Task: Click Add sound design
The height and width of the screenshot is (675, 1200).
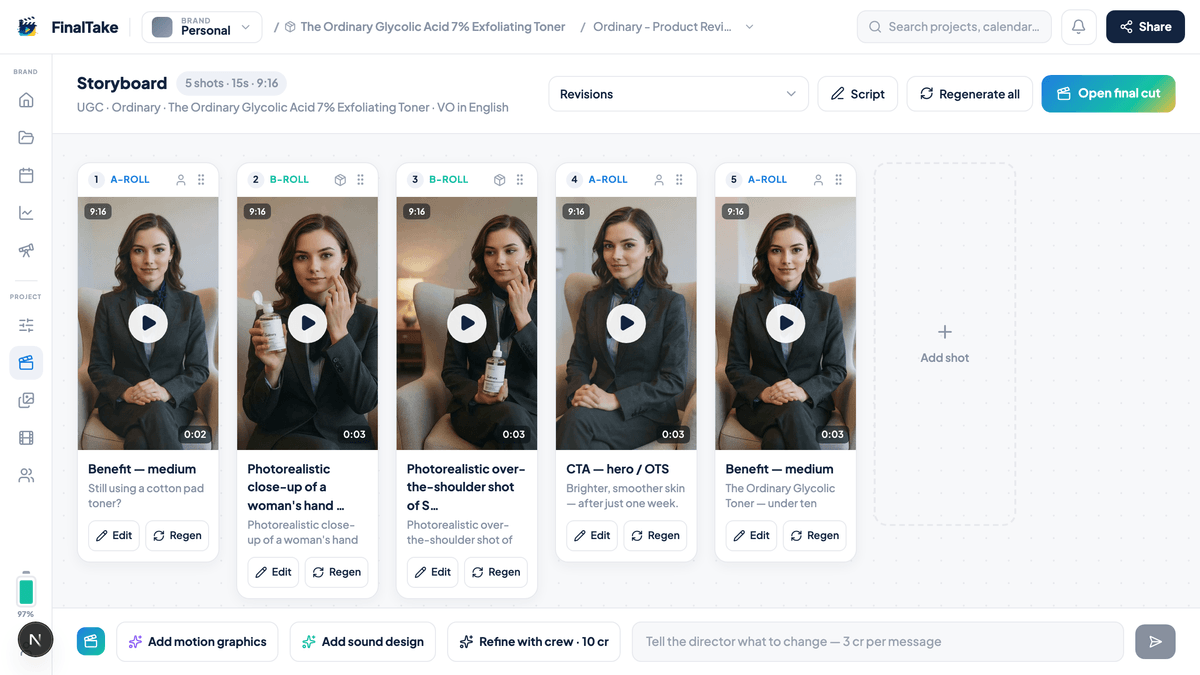Action: (x=364, y=642)
